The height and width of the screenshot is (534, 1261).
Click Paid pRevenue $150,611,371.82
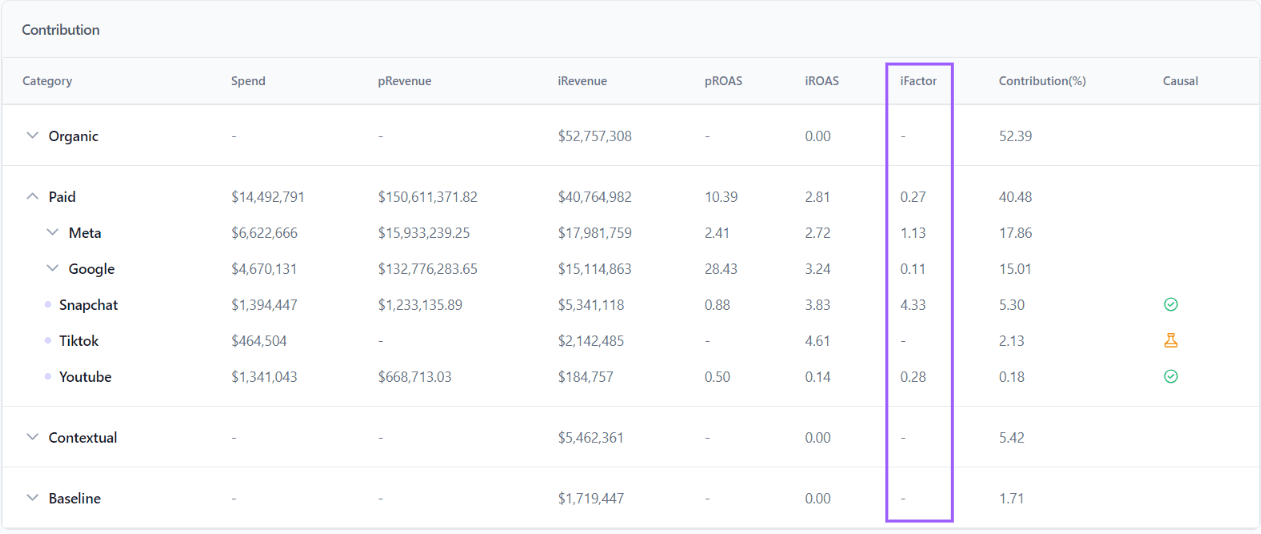(x=428, y=197)
